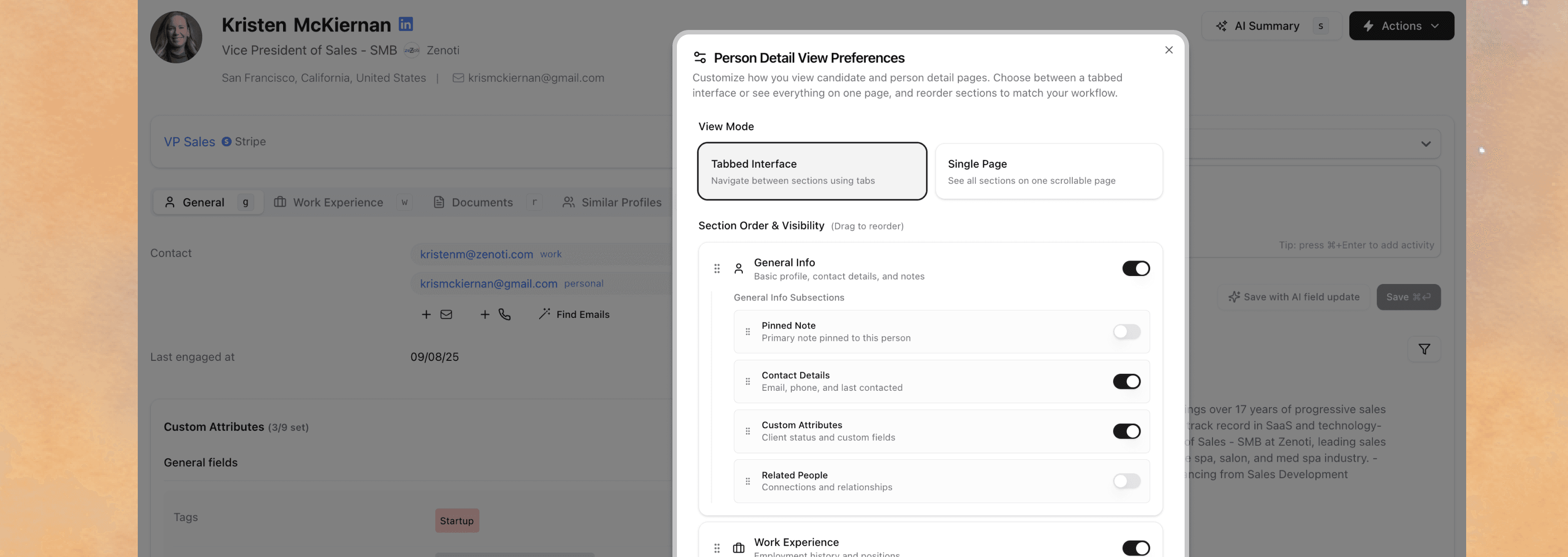Enable the Pinned Note toggle

[x=1126, y=332]
